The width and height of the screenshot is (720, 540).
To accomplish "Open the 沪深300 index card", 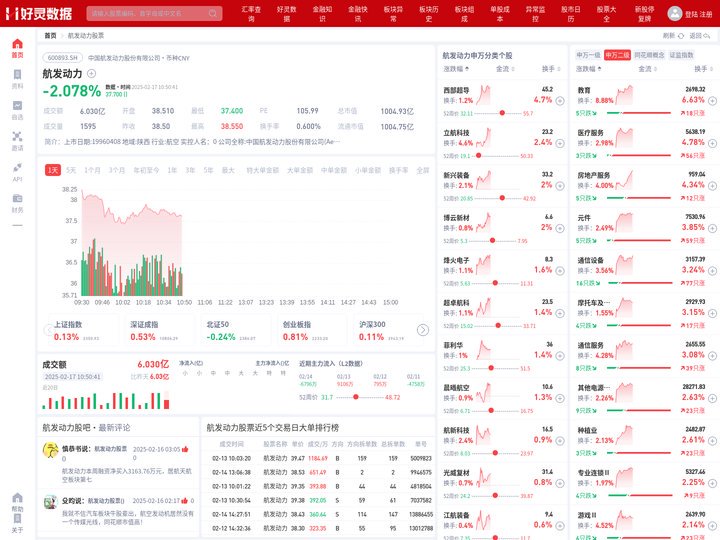I will pyautogui.click(x=388, y=332).
